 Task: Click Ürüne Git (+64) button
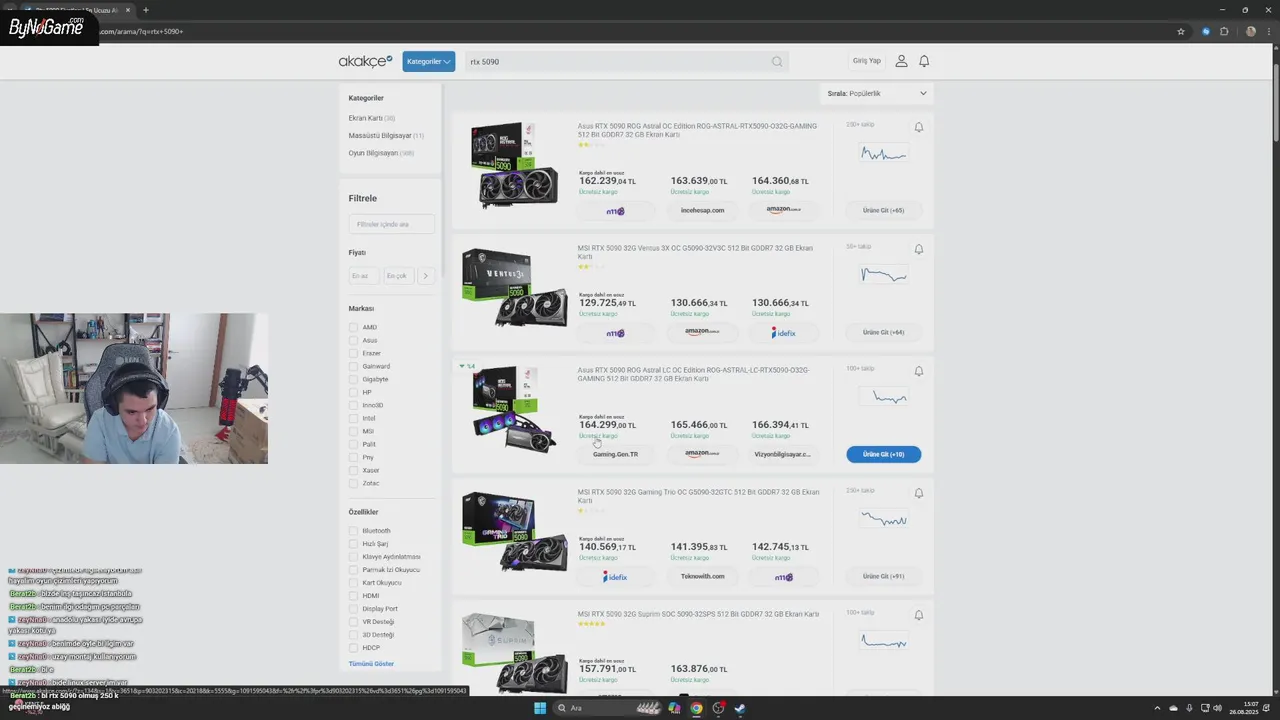[x=883, y=332]
